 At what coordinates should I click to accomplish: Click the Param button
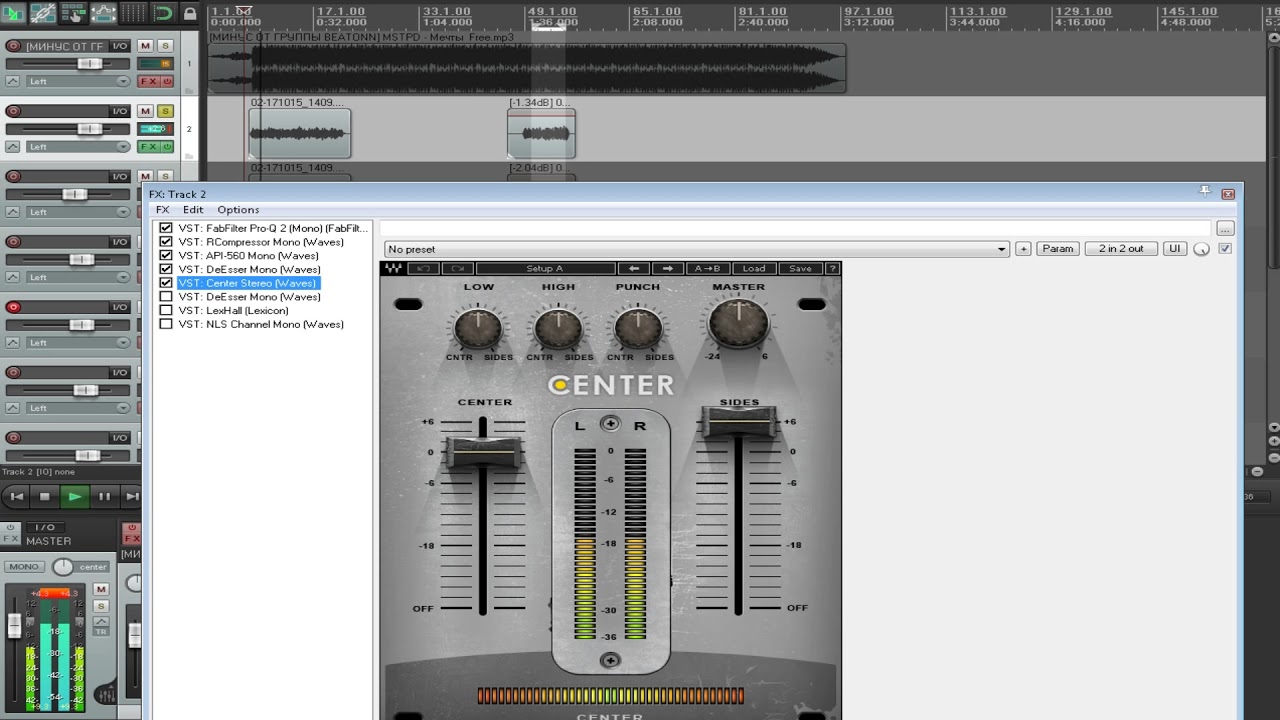click(x=1058, y=249)
